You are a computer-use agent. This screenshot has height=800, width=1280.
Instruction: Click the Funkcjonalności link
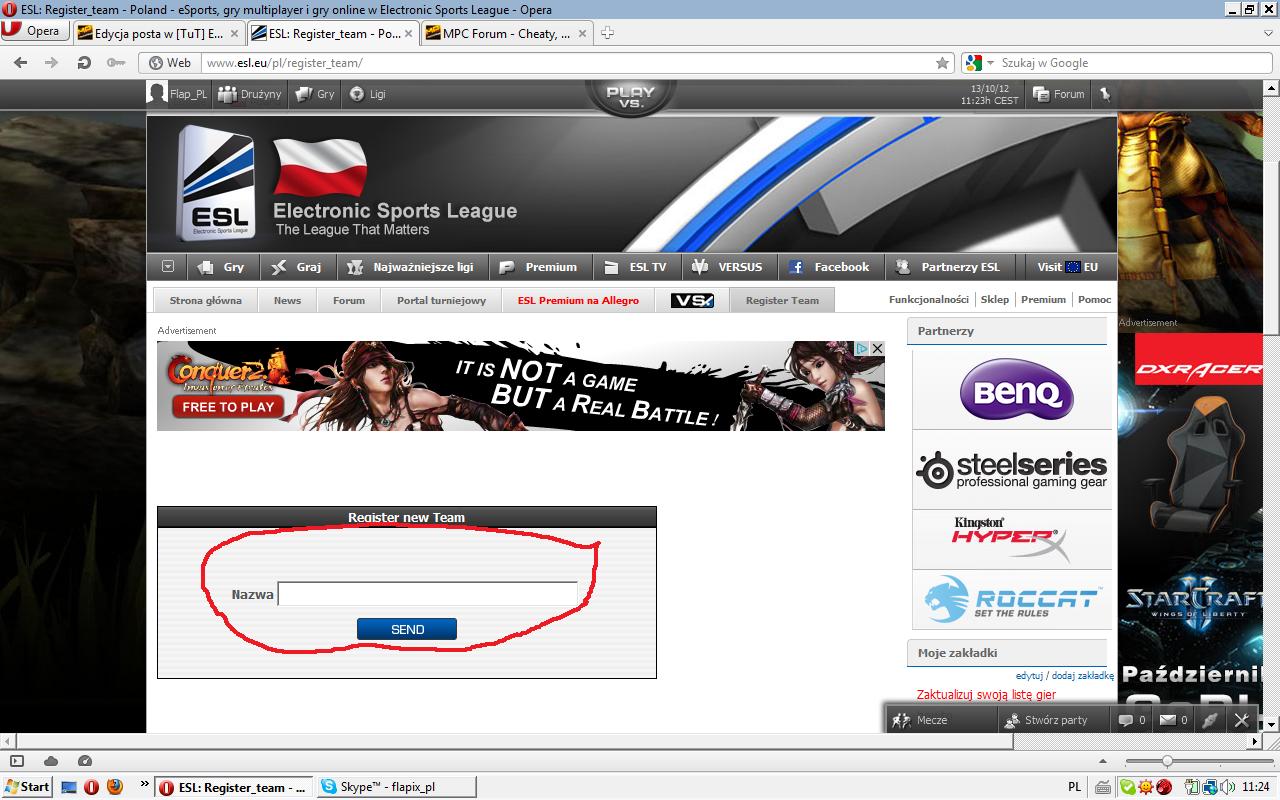point(928,299)
